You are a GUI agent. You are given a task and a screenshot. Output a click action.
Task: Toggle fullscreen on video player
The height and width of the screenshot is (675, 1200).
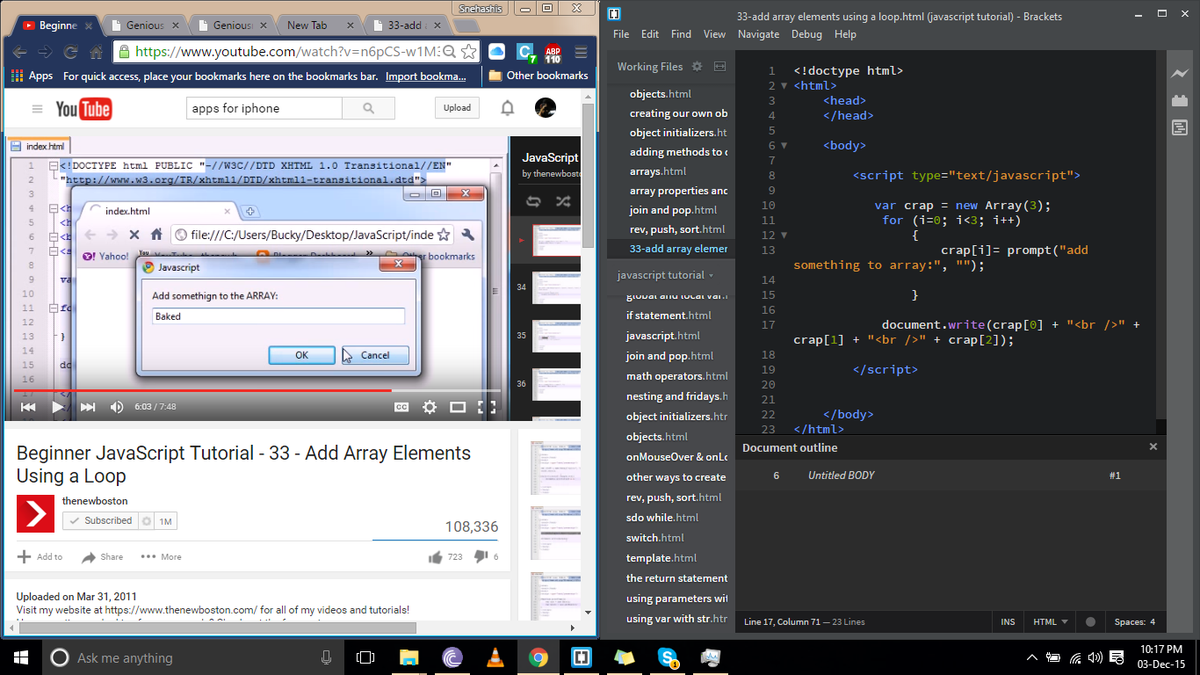coord(488,407)
